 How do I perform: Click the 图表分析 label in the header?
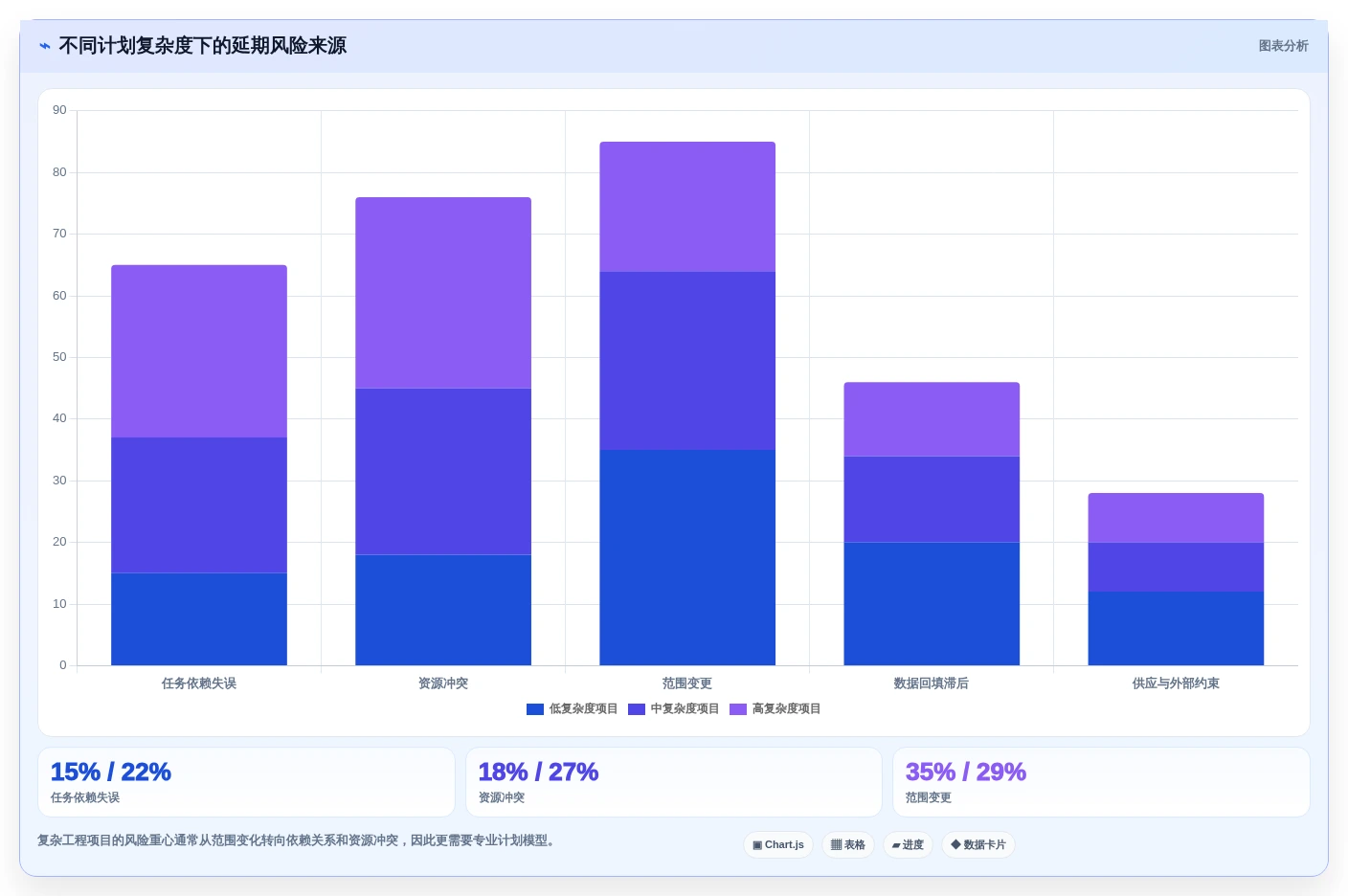point(1283,46)
